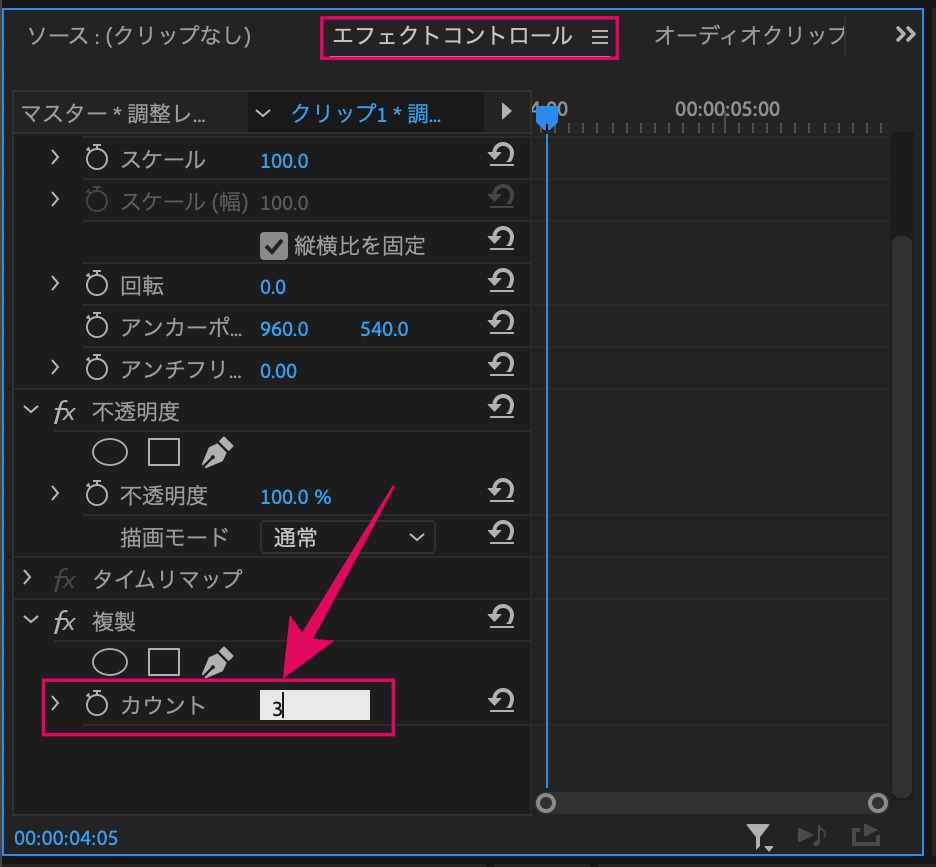Toggle animation stopwatch for カウント
The width and height of the screenshot is (936, 867).
[x=97, y=704]
